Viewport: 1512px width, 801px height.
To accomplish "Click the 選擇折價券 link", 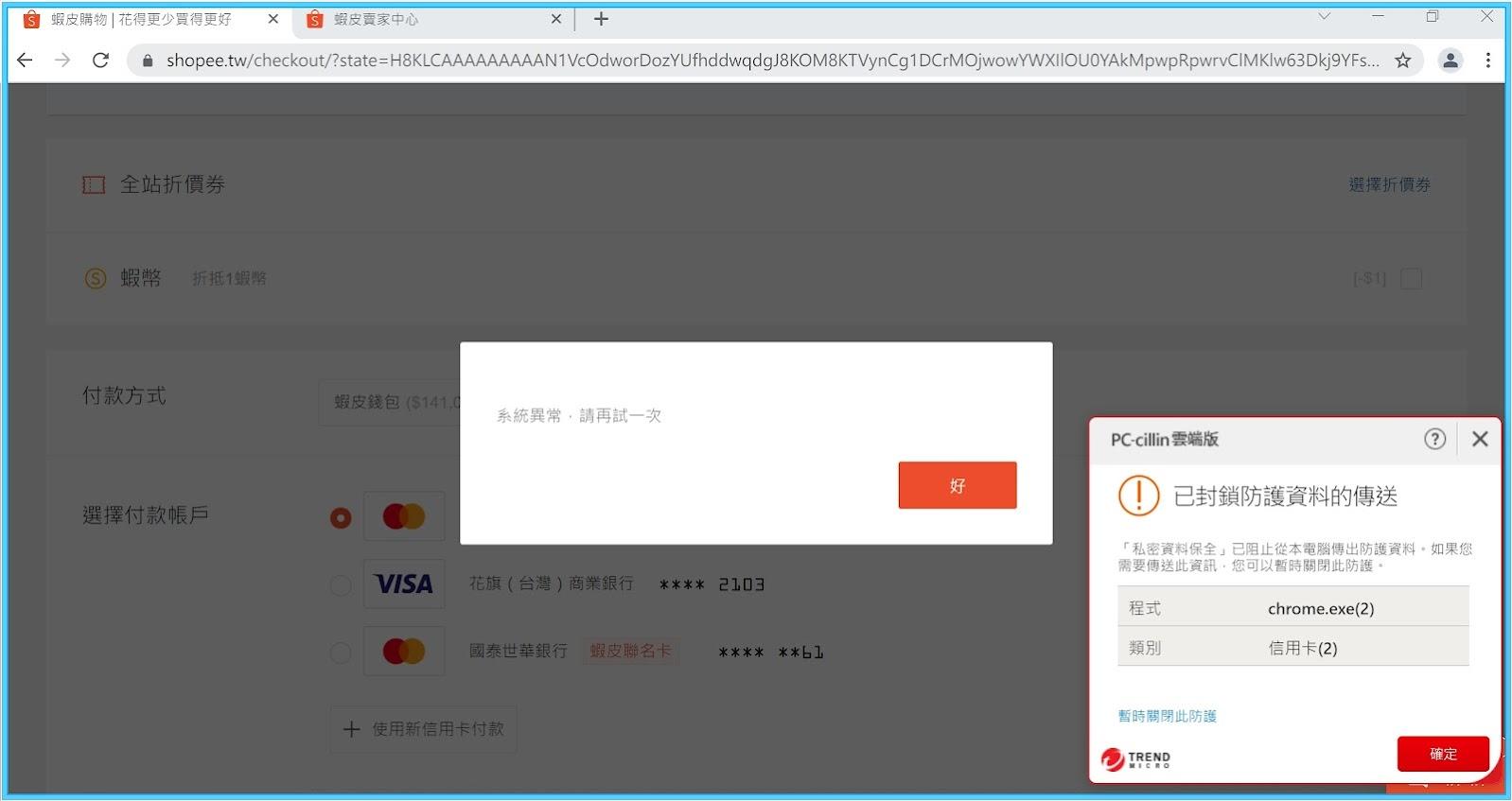I will (x=1389, y=184).
